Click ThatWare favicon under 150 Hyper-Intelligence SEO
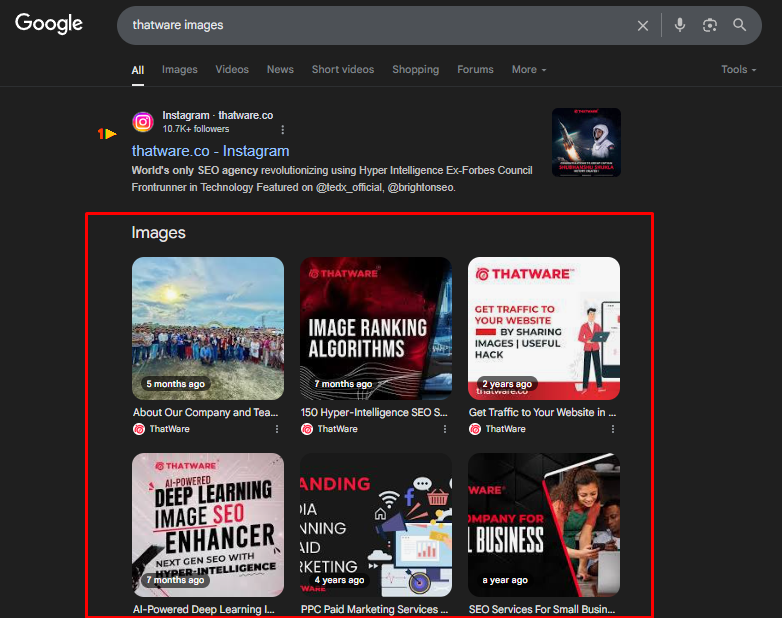The image size is (782, 618). (307, 429)
